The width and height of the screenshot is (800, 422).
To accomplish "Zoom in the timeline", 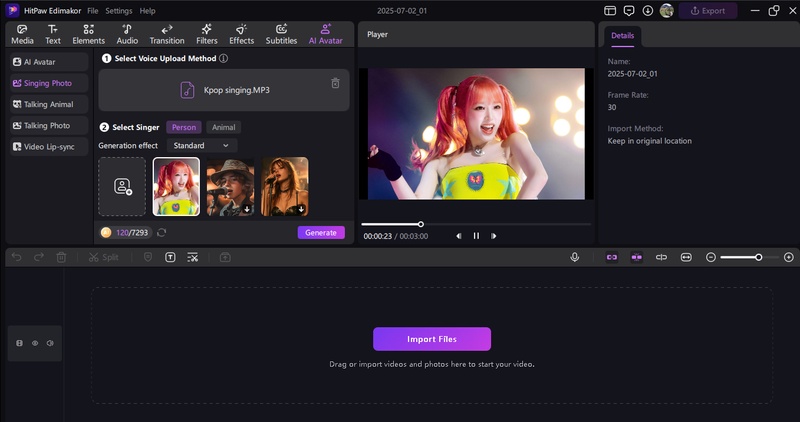I will click(x=789, y=257).
